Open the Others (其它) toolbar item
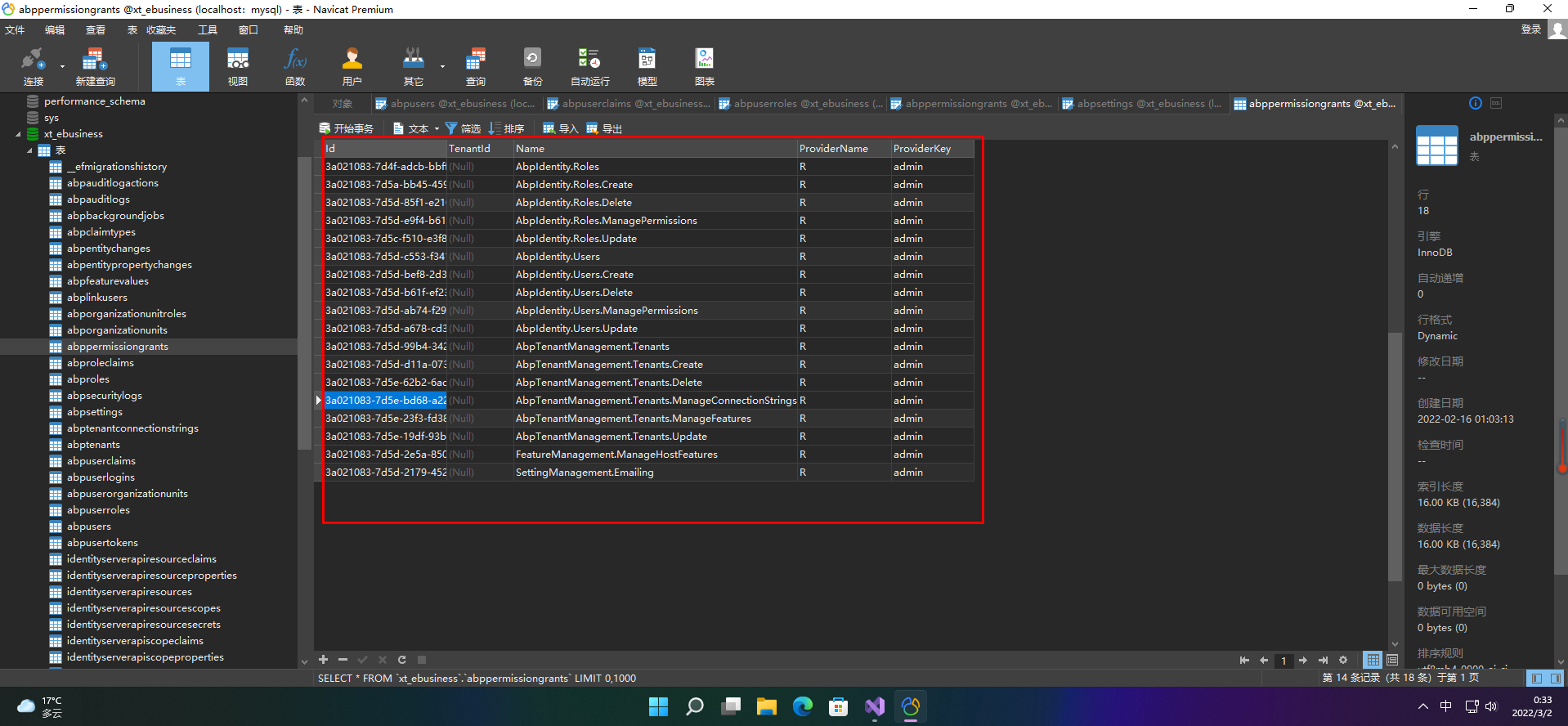Viewport: 1568px width, 726px height. click(x=414, y=66)
